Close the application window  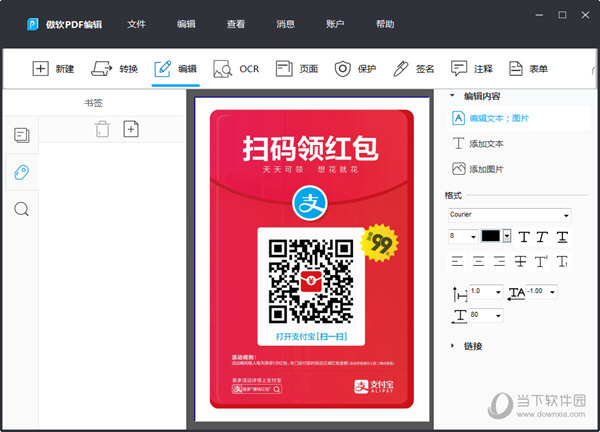585,15
